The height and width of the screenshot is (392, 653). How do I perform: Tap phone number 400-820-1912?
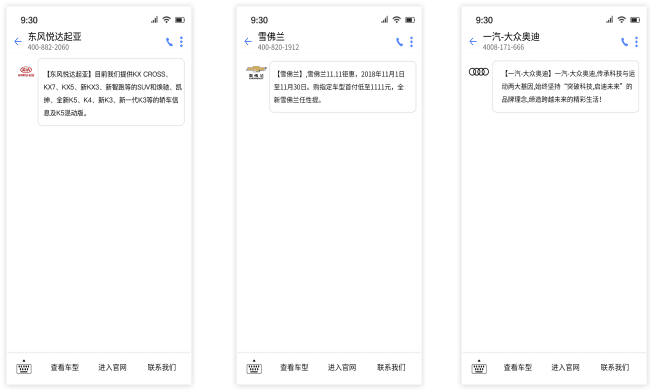pyautogui.click(x=278, y=47)
